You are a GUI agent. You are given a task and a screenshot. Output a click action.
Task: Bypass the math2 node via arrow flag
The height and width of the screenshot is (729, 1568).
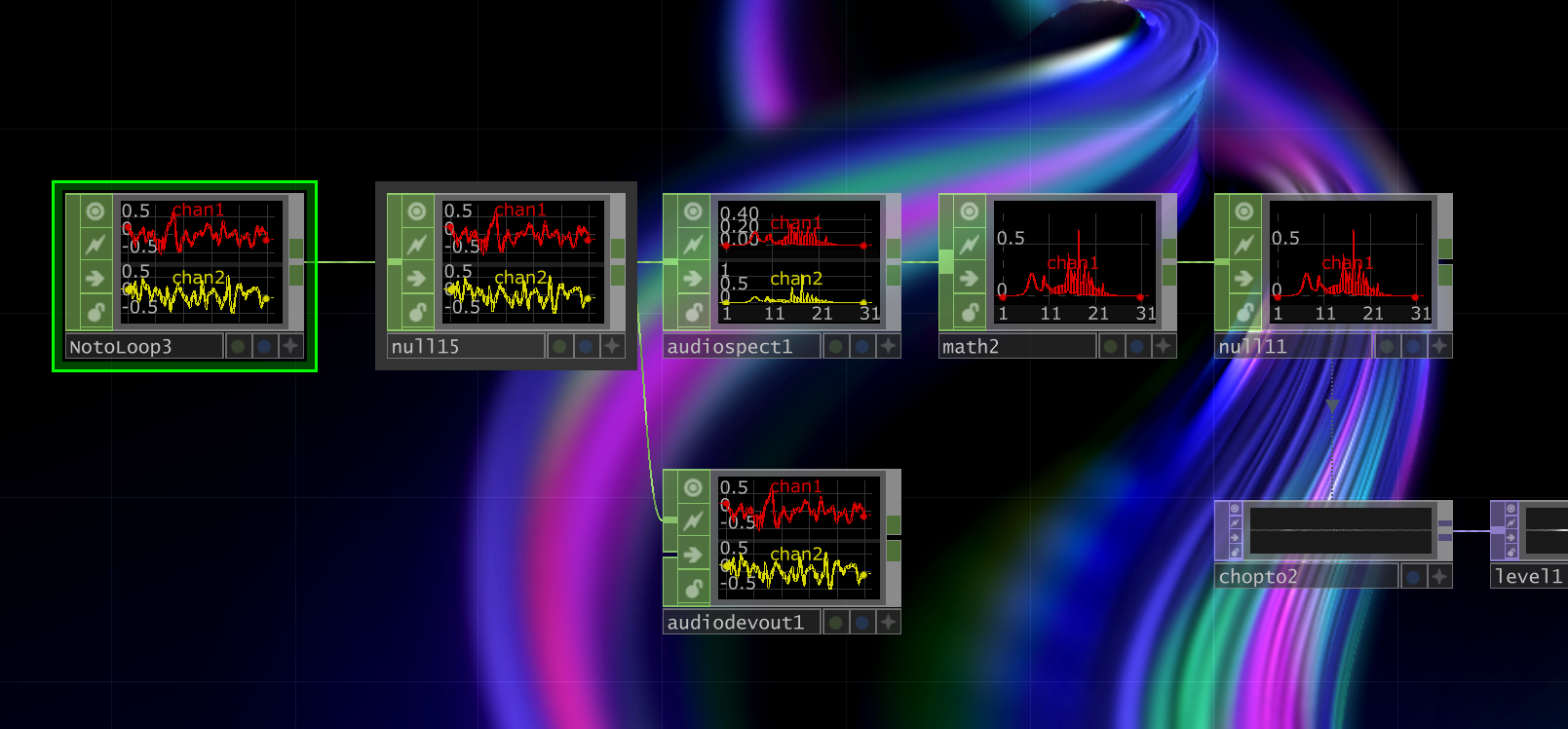[969, 279]
